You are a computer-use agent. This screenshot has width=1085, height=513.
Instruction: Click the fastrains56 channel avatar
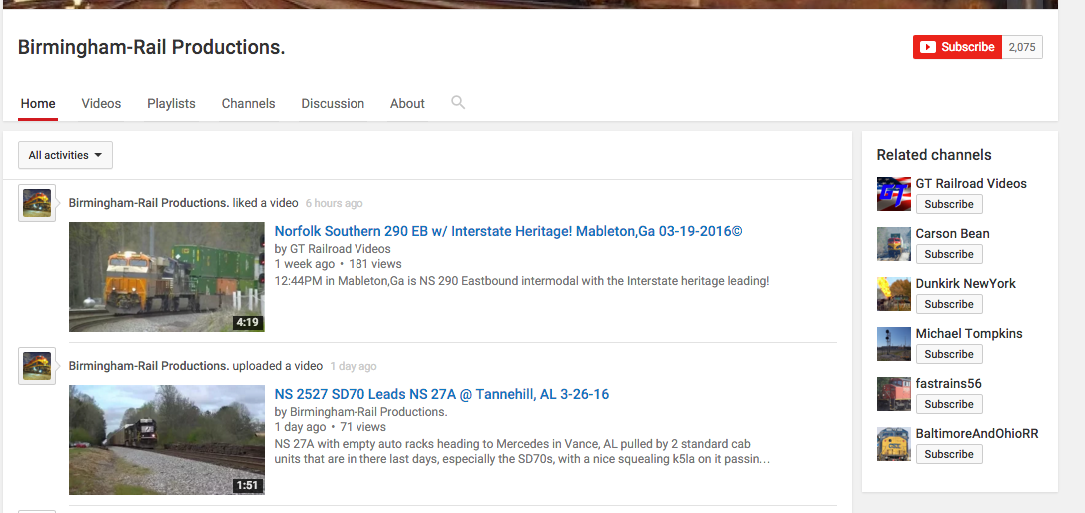pos(893,394)
